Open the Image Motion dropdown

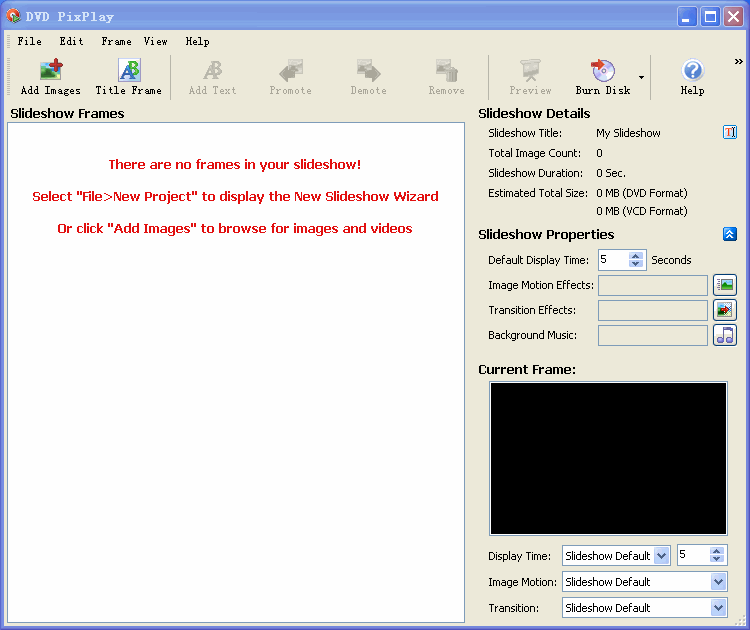tap(718, 582)
